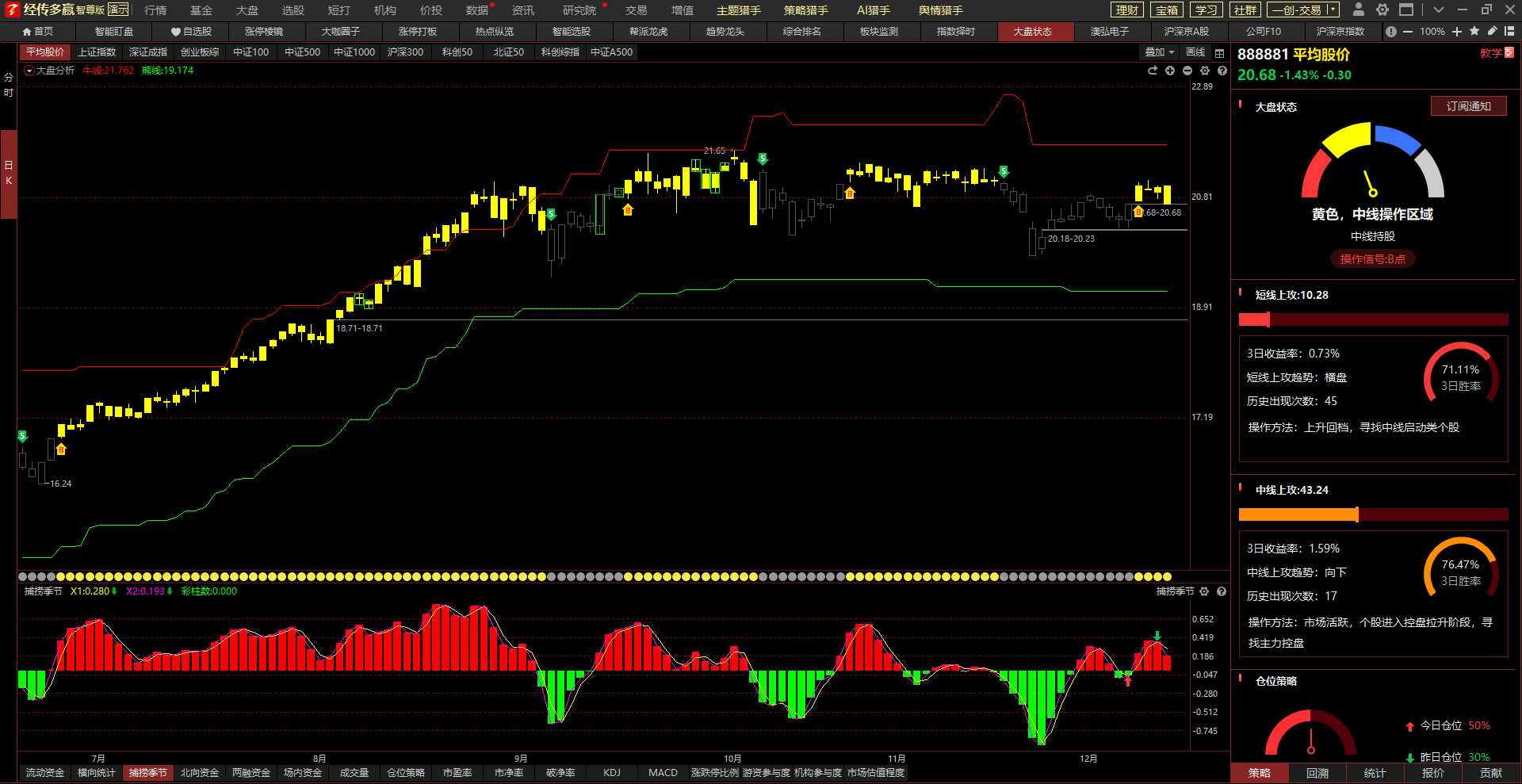
Task: Switch to 日K view on left sidebar
Action: (9, 173)
